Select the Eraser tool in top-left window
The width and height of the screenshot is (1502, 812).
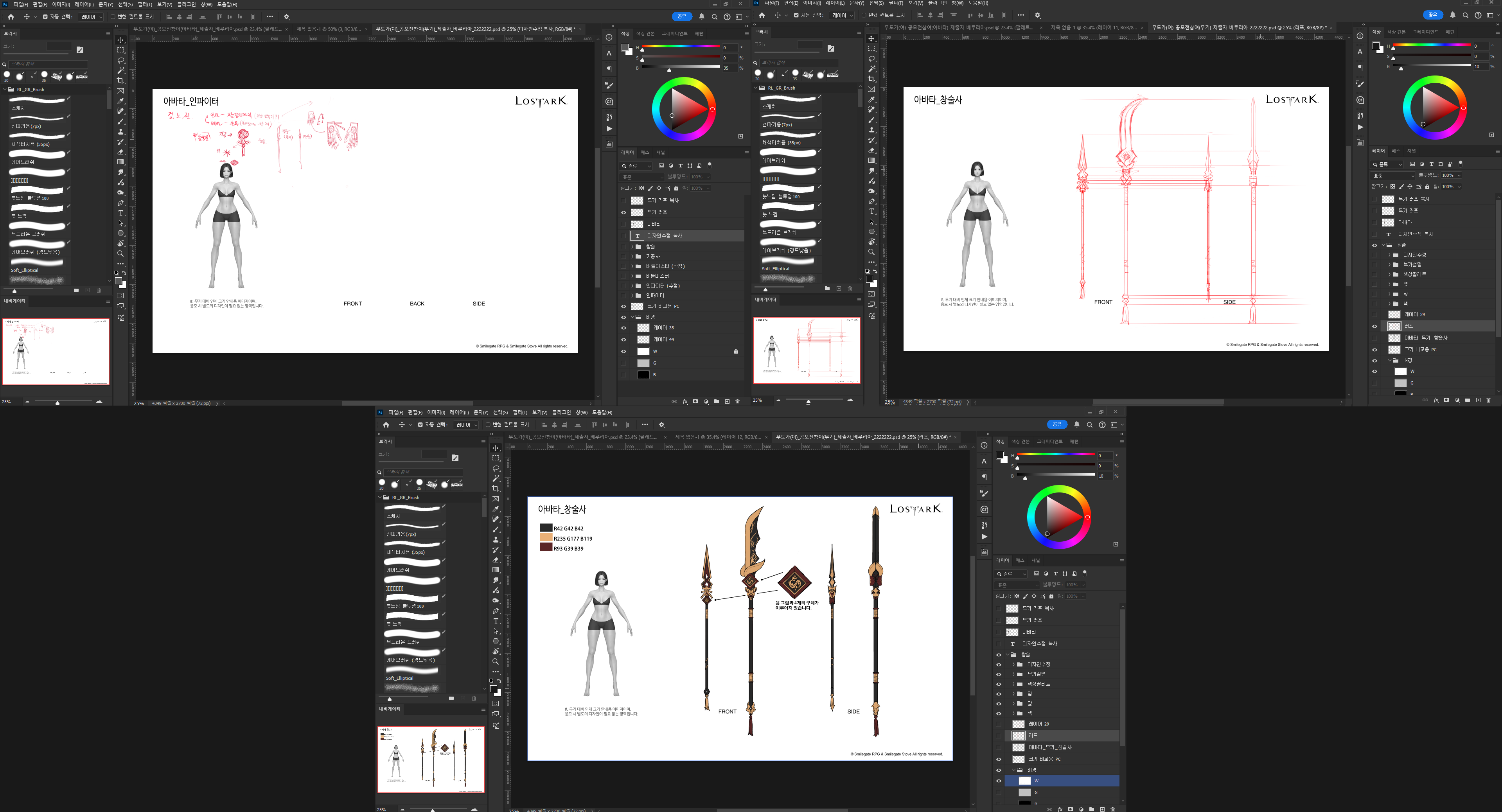point(121,151)
